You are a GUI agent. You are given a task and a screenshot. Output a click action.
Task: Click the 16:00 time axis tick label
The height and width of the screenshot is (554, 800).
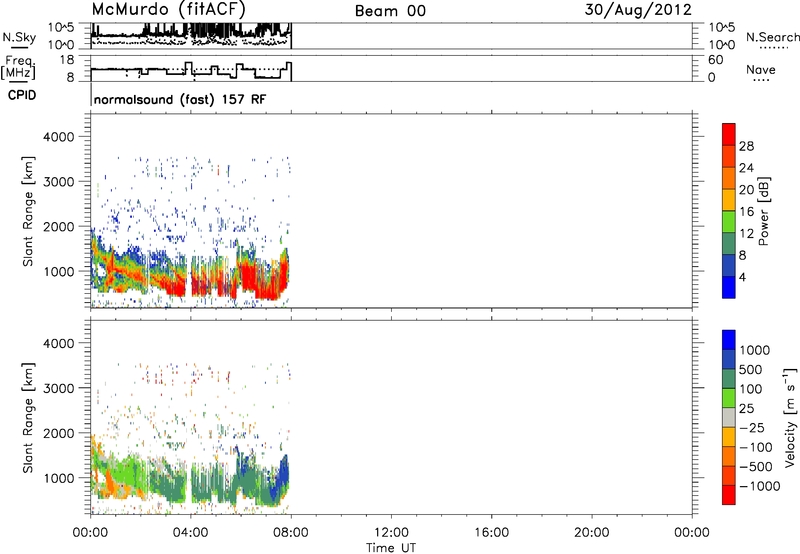492,533
